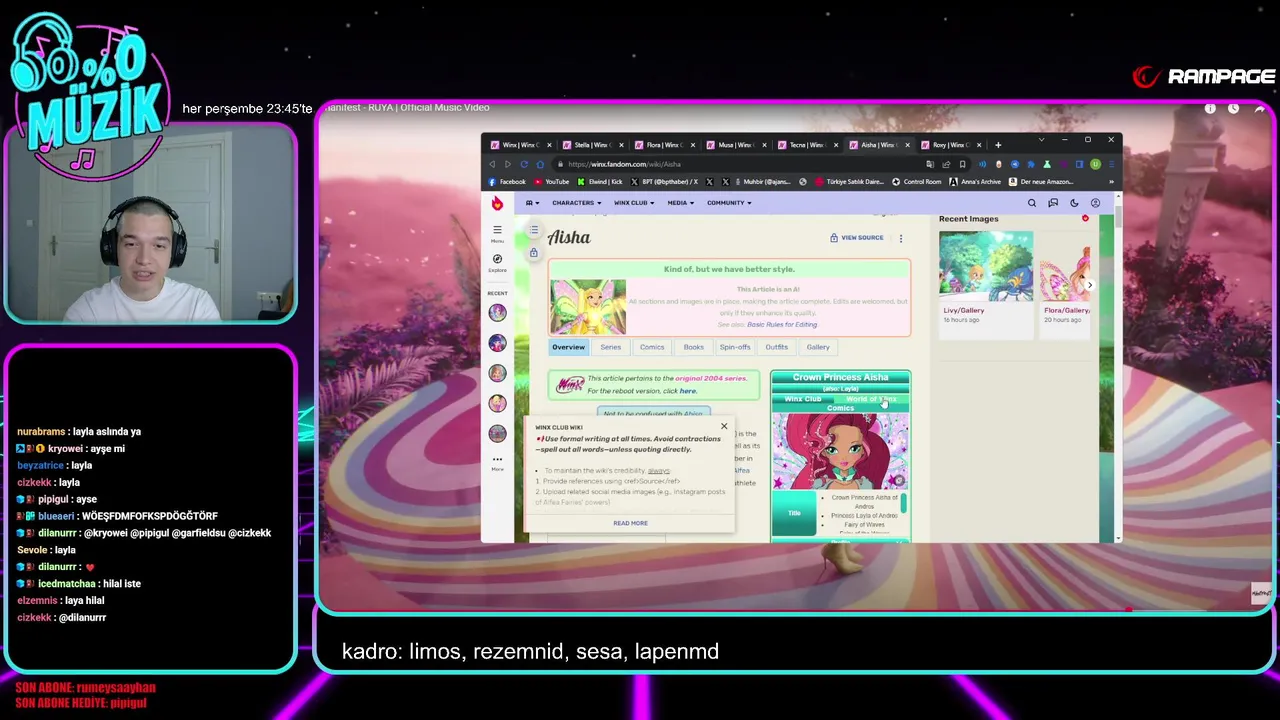Open the Explore compass icon in sidebar
1280x720 pixels.
497,259
